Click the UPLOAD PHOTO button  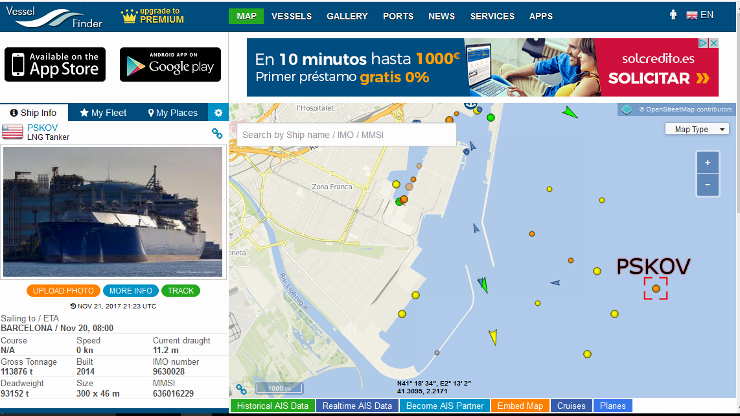pyautogui.click(x=63, y=291)
